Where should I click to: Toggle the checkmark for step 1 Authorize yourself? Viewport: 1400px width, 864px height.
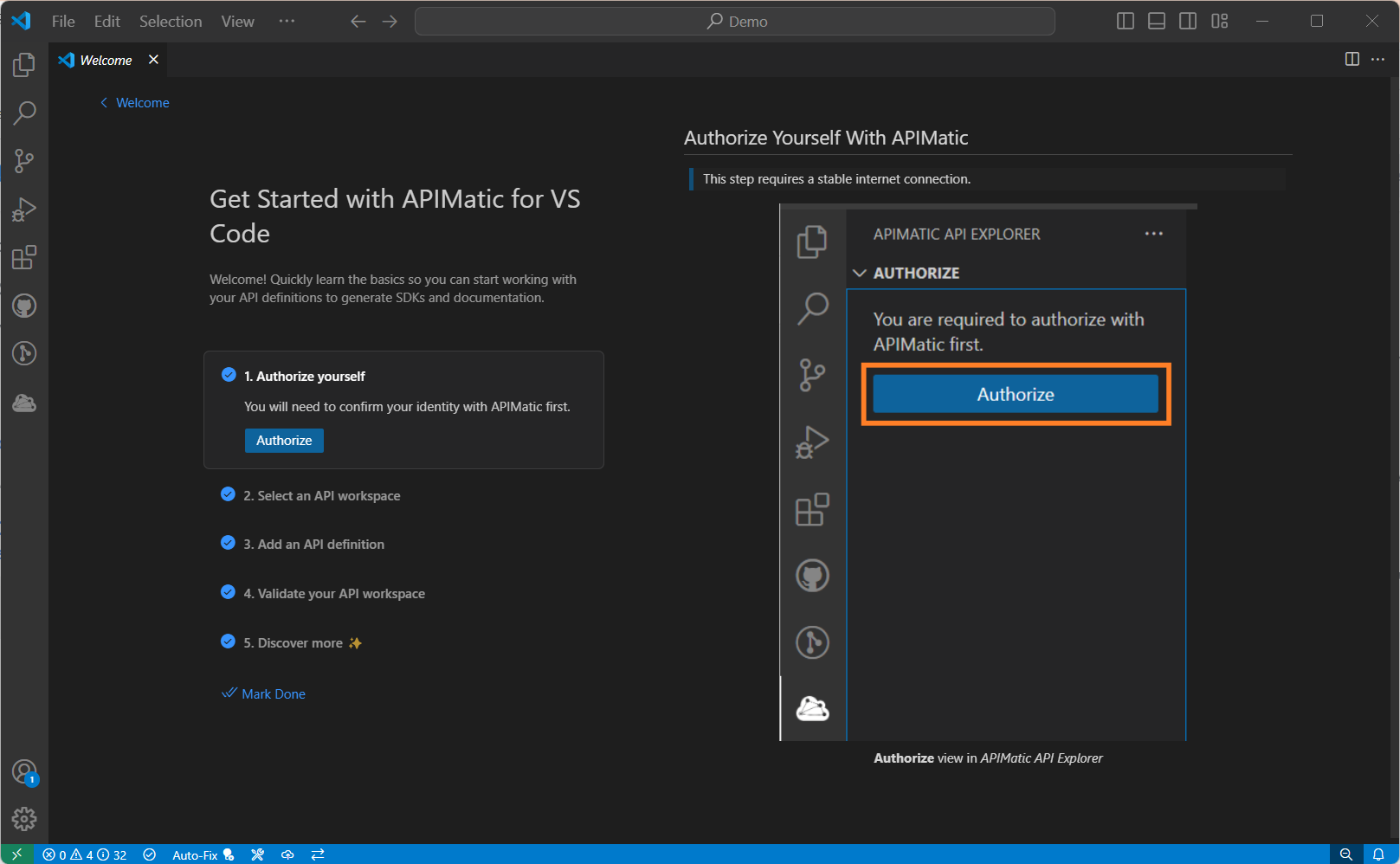[x=229, y=375]
